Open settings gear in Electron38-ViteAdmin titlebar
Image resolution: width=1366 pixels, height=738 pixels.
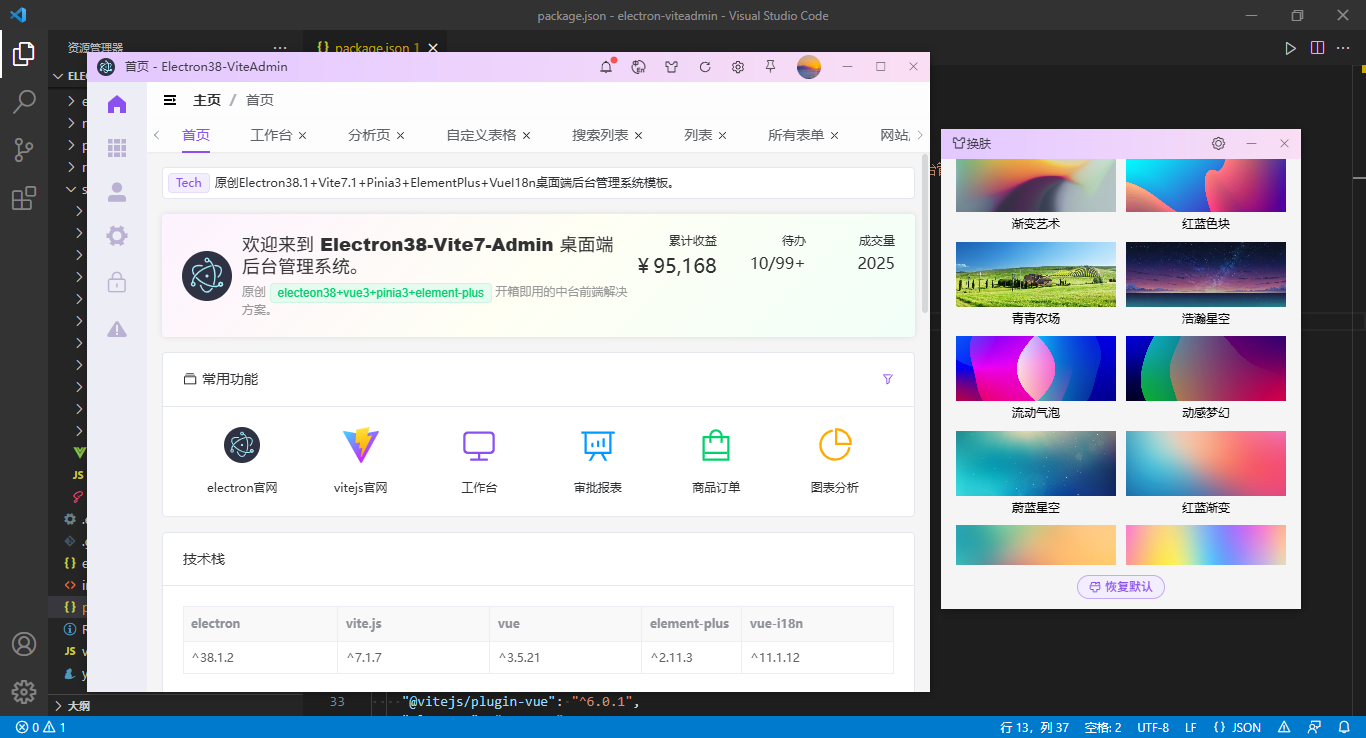point(738,67)
